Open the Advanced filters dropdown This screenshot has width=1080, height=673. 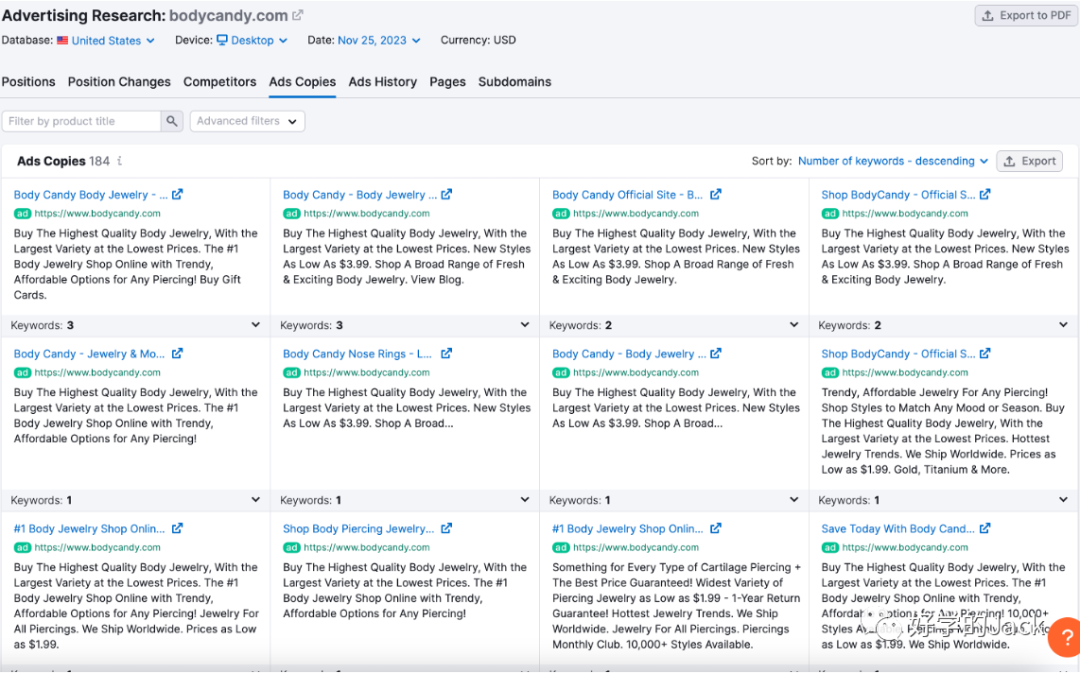click(x=247, y=121)
